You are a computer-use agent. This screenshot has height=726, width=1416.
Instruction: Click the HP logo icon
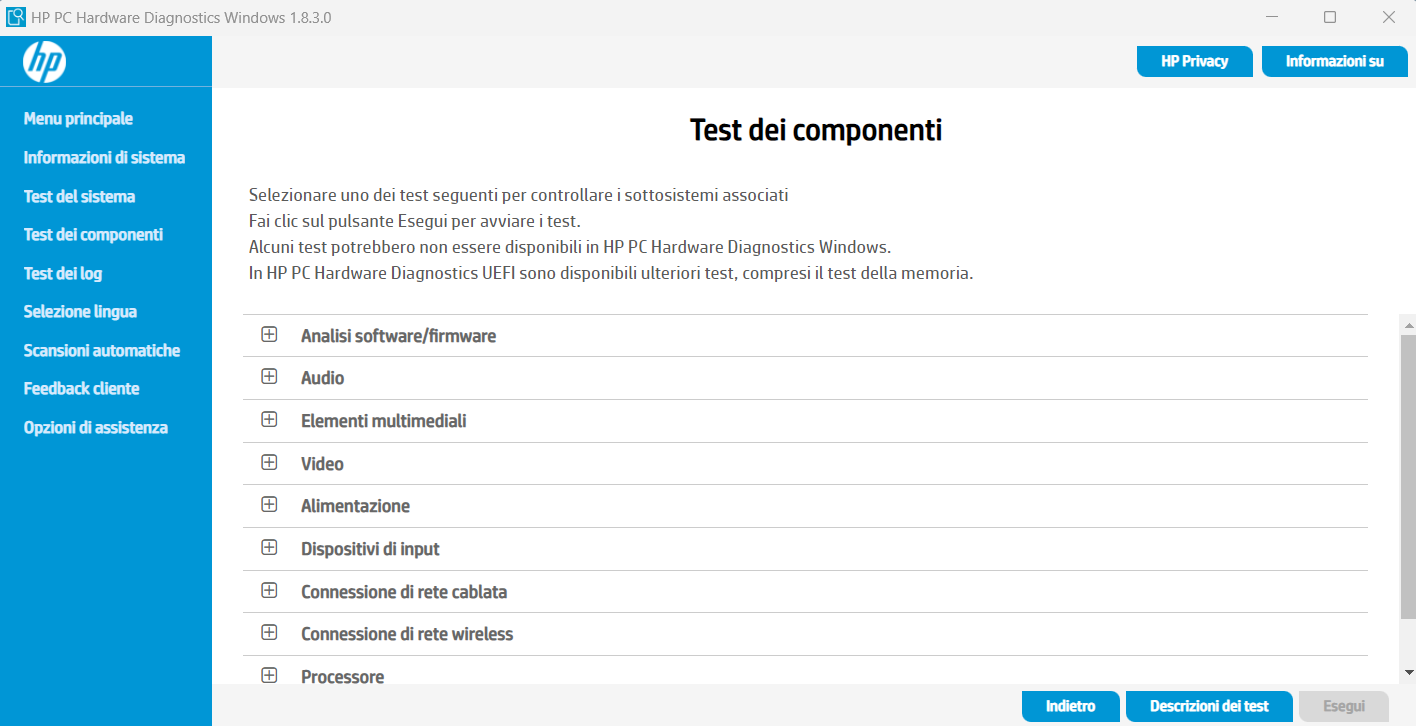[x=44, y=62]
